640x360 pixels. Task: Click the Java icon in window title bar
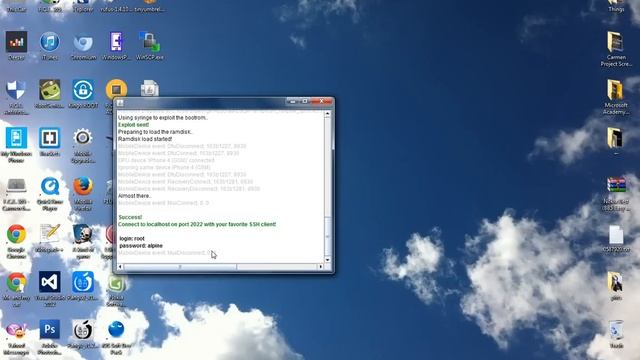(x=120, y=103)
